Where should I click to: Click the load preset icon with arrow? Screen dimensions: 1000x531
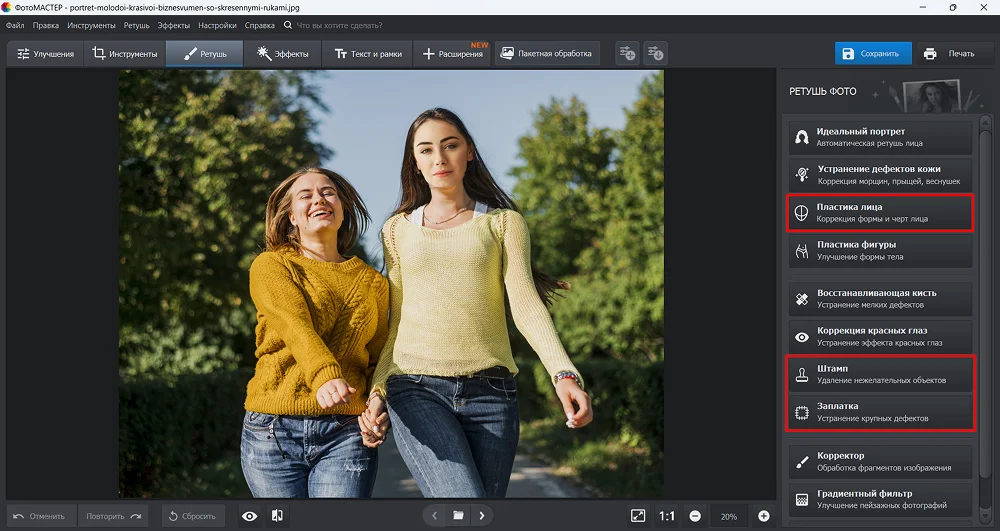(x=655, y=53)
